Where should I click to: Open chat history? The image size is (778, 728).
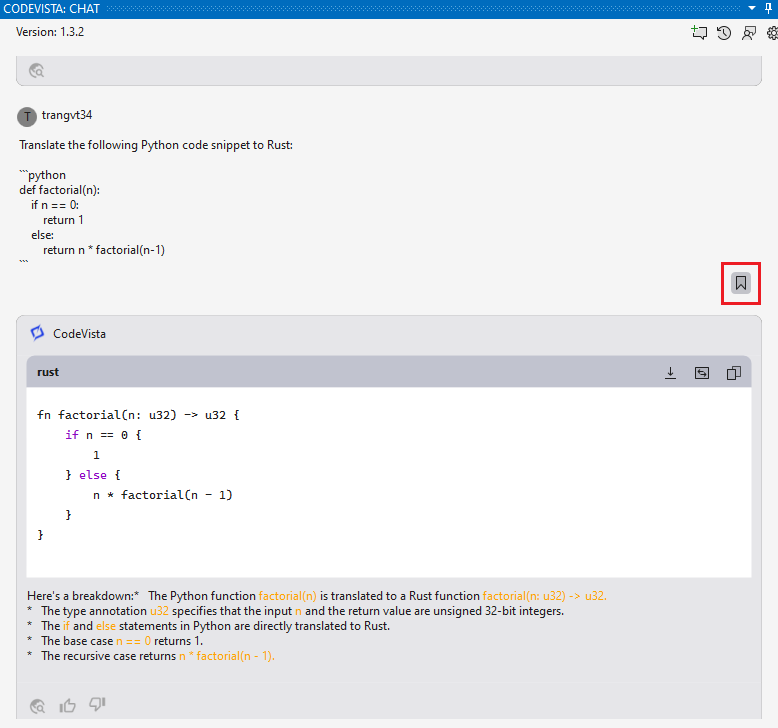pos(724,33)
